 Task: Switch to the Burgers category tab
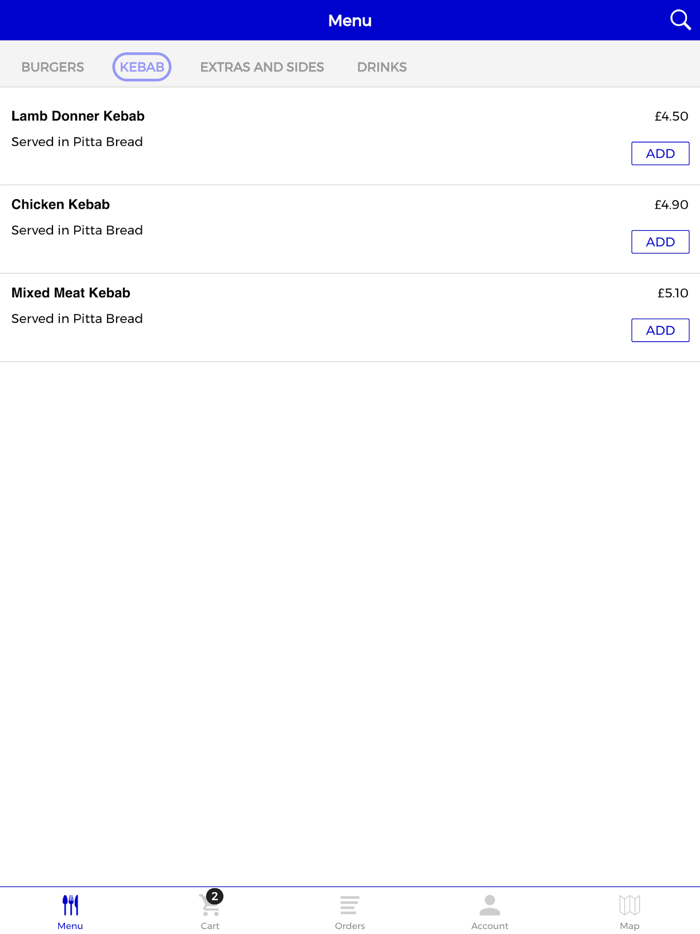coord(53,67)
